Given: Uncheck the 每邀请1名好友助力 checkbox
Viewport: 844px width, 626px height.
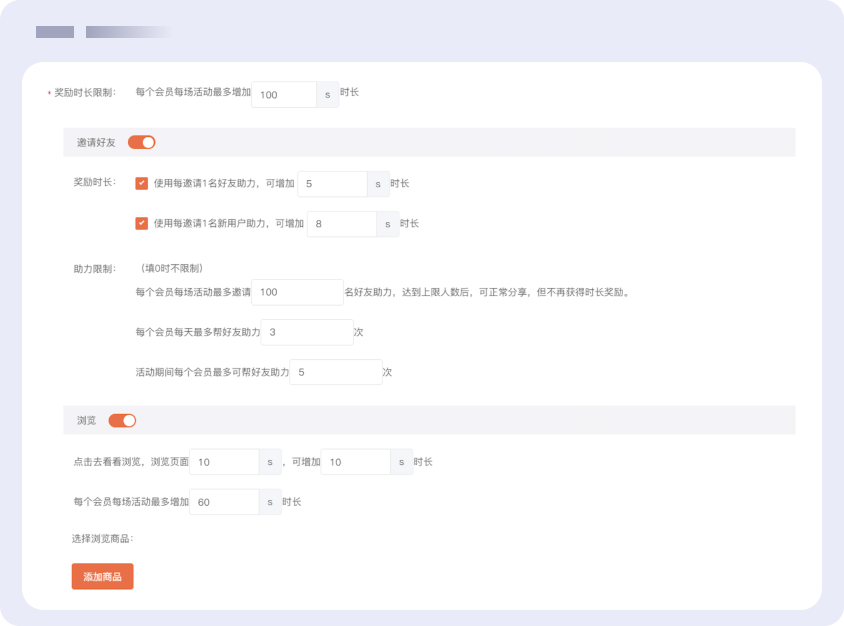Looking at the screenshot, I should (x=142, y=184).
